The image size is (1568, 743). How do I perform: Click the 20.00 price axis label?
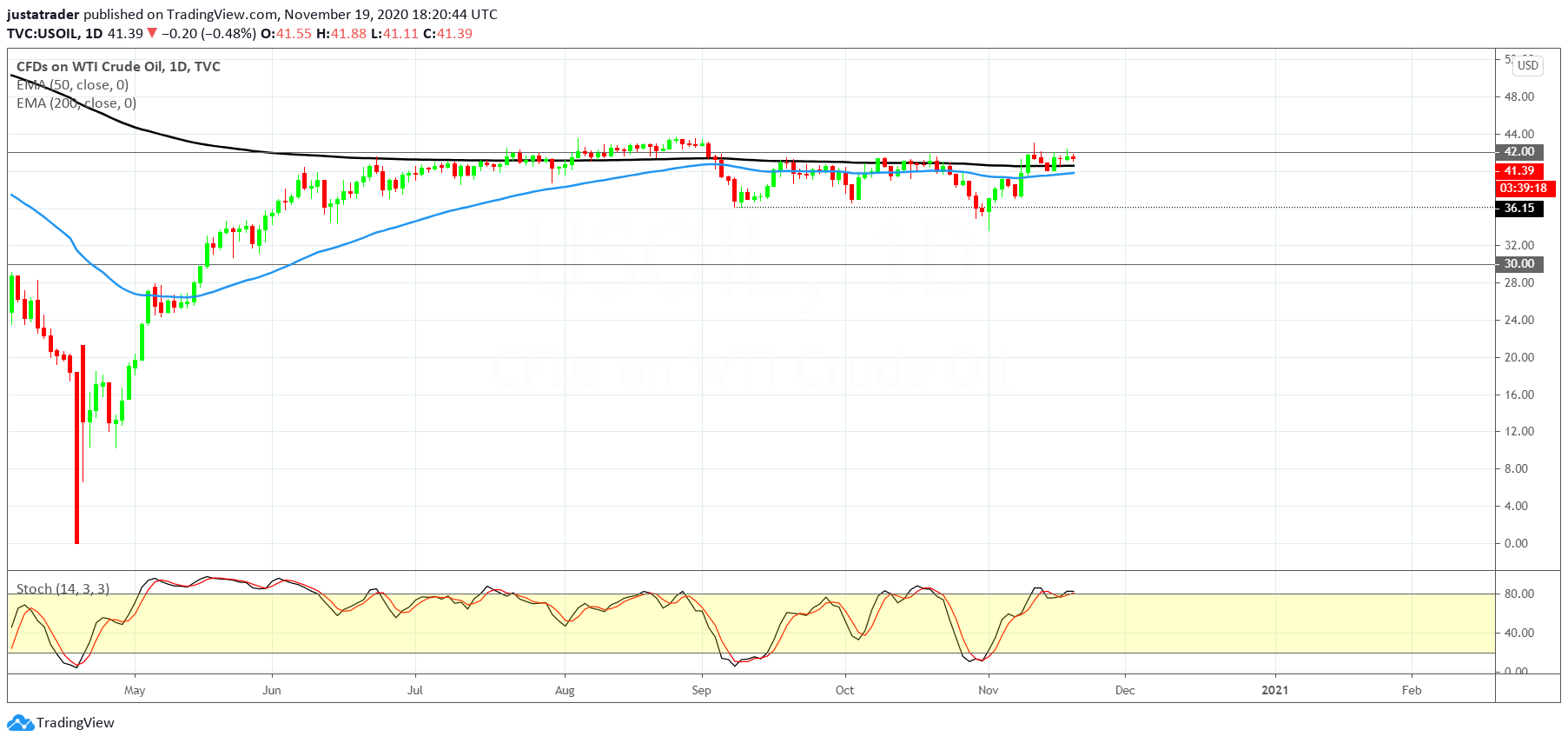click(x=1519, y=357)
